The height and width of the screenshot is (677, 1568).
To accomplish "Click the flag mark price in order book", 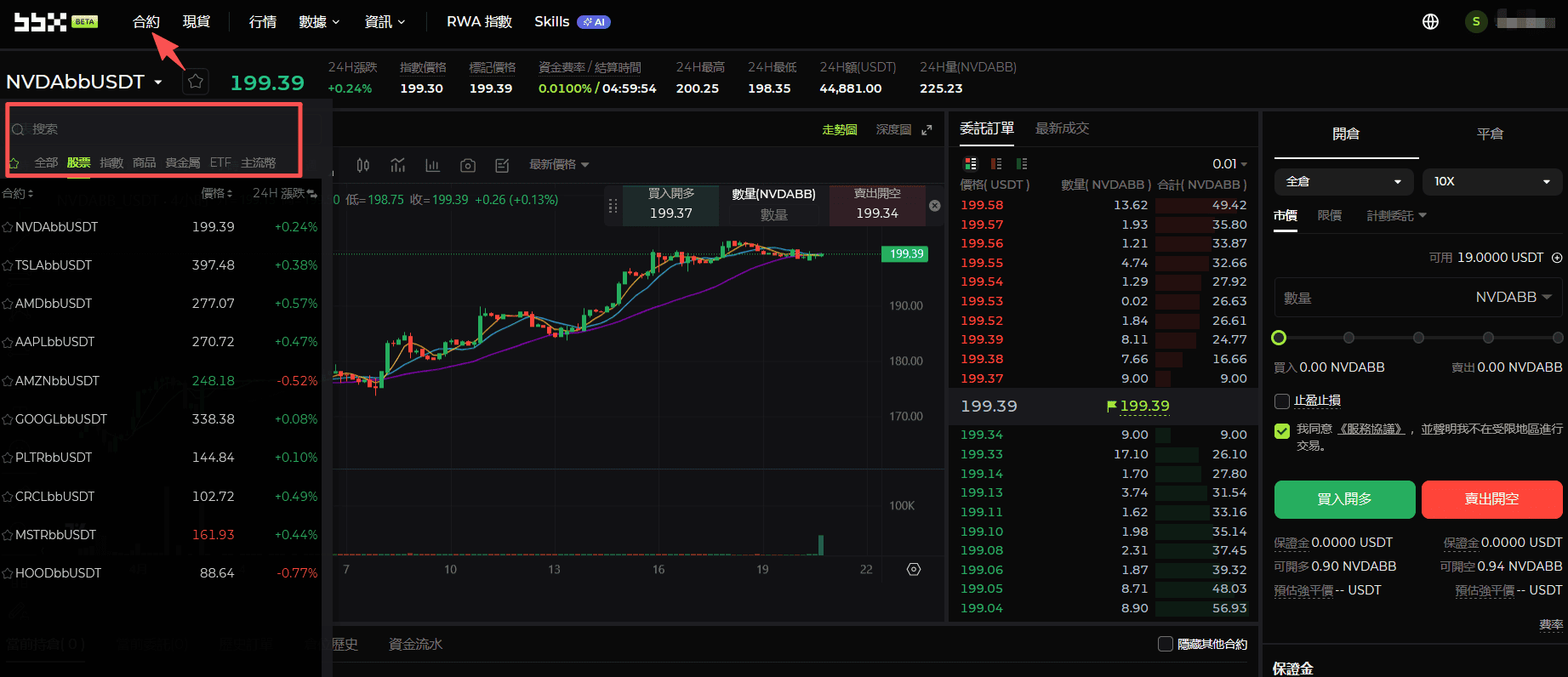I will (1138, 407).
